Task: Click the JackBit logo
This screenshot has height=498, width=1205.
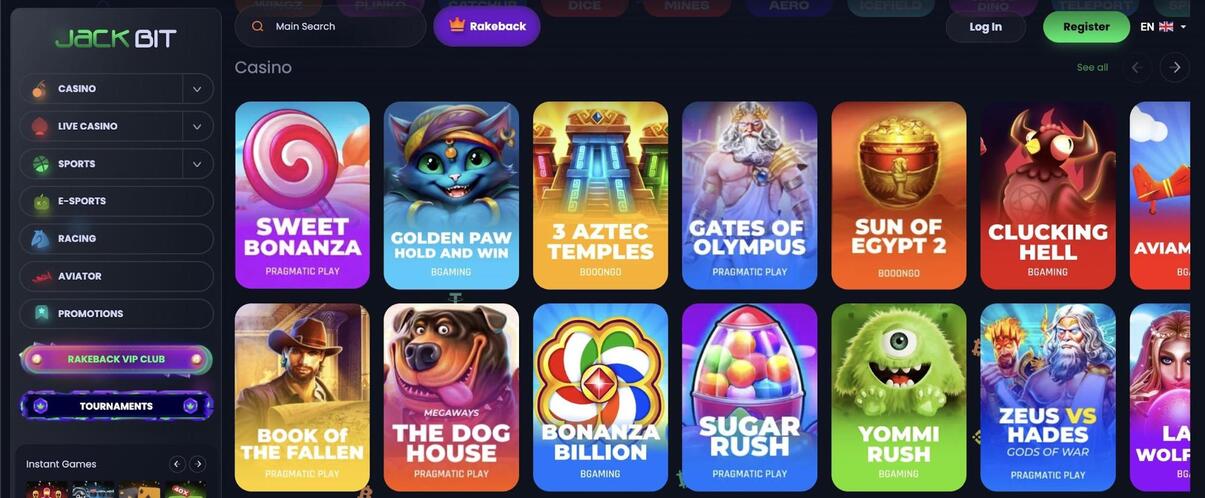Action: [x=116, y=39]
